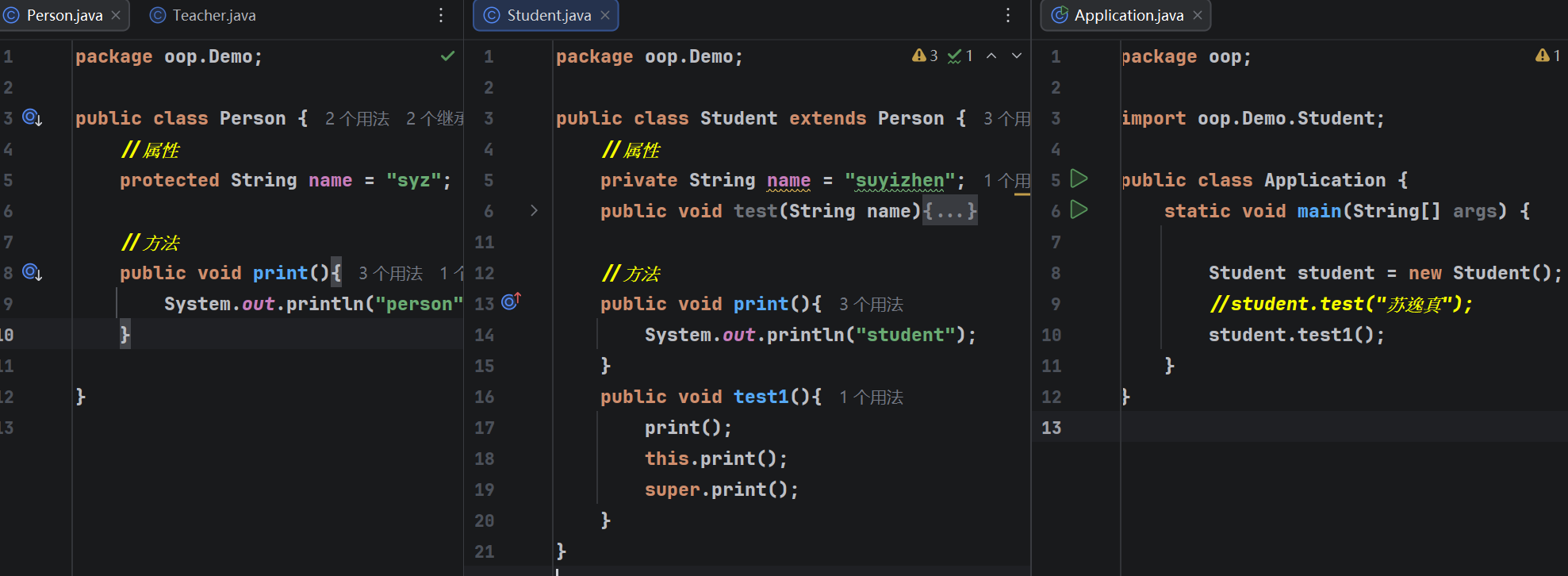Click the Person class inheritors gutter icon
The height and width of the screenshot is (576, 1568).
32,117
